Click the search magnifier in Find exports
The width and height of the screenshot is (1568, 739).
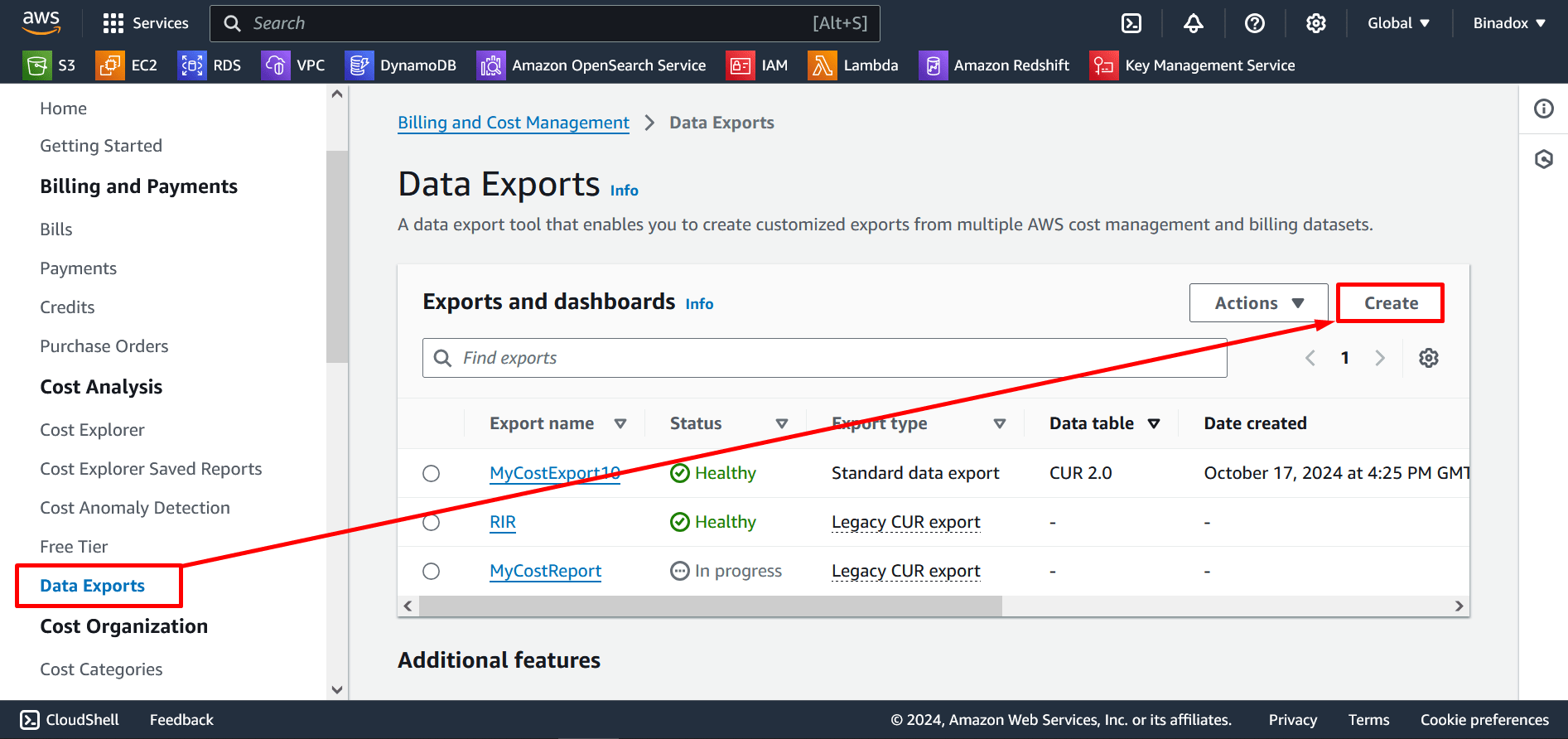[443, 358]
